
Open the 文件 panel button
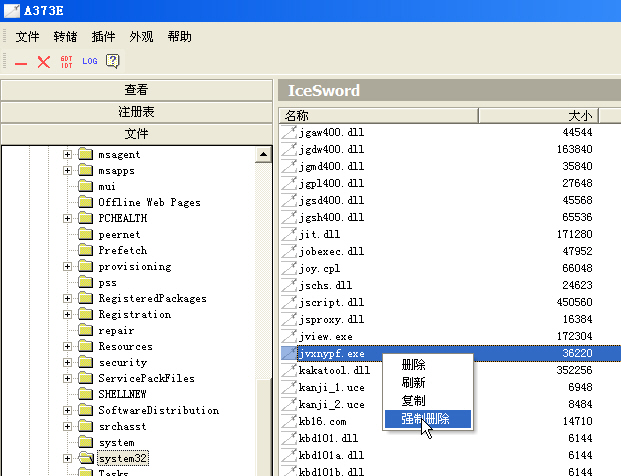[x=137, y=134]
